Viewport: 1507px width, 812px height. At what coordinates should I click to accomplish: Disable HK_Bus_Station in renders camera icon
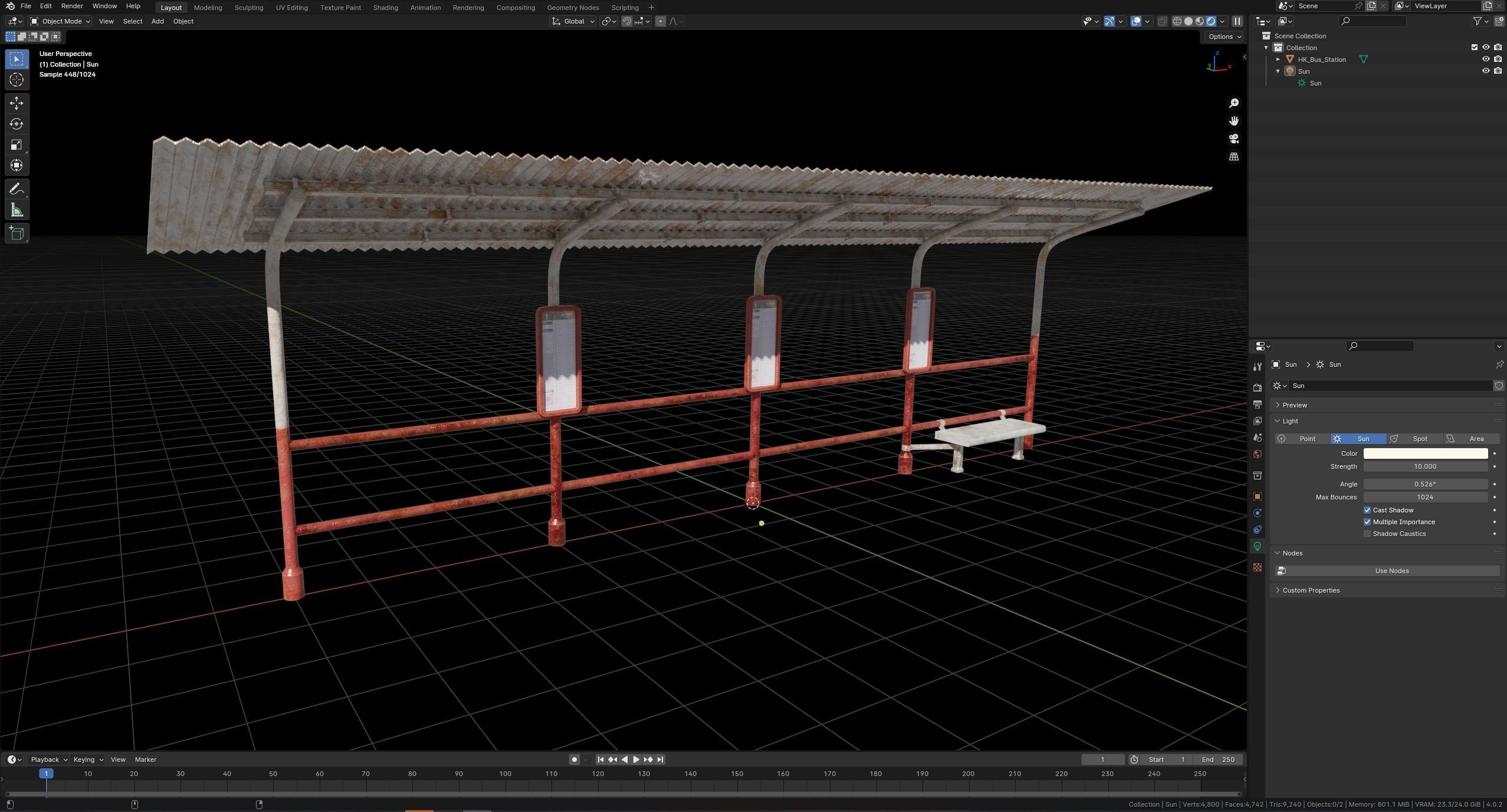pos(1498,59)
